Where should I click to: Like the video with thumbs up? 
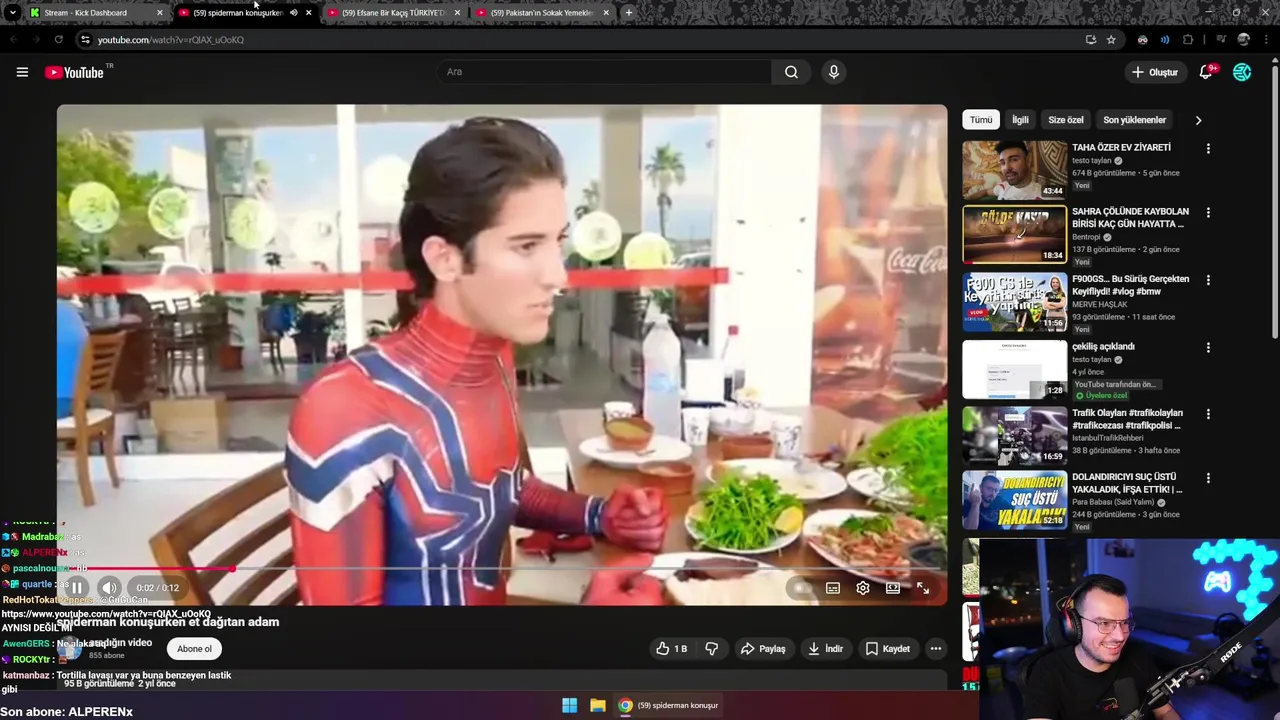tap(671, 649)
